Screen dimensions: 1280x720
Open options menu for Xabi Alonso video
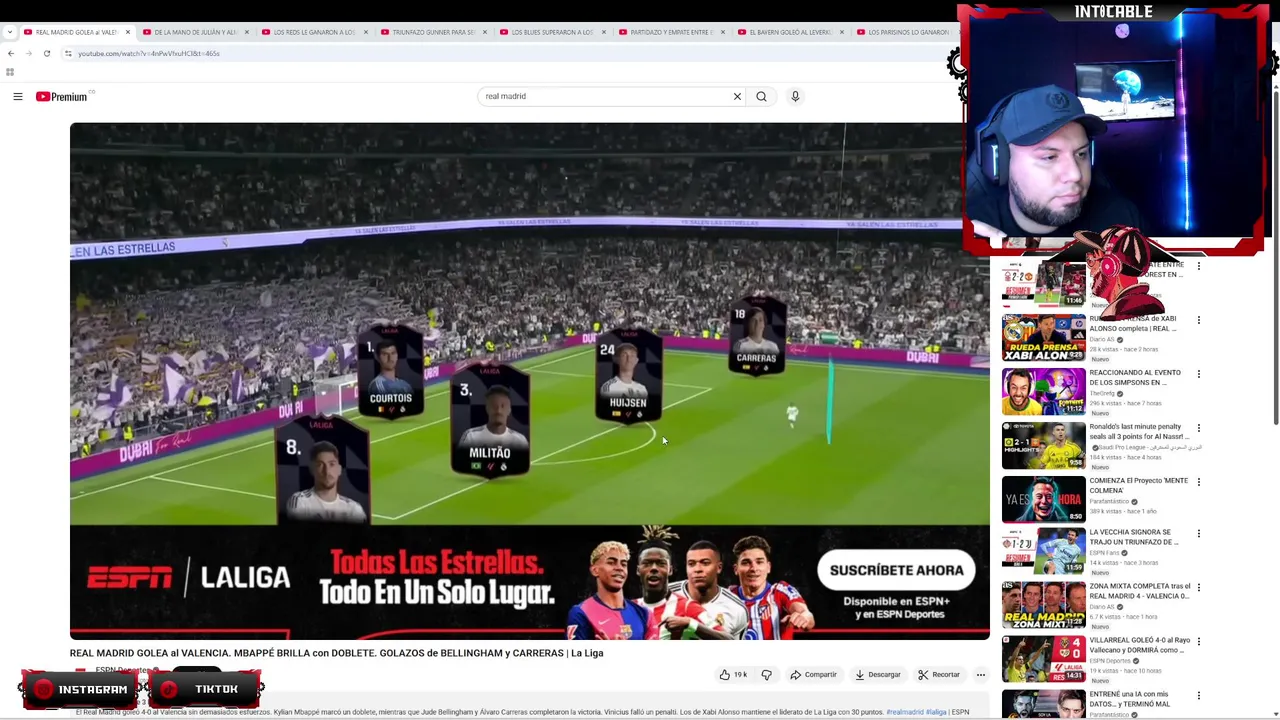click(1199, 321)
